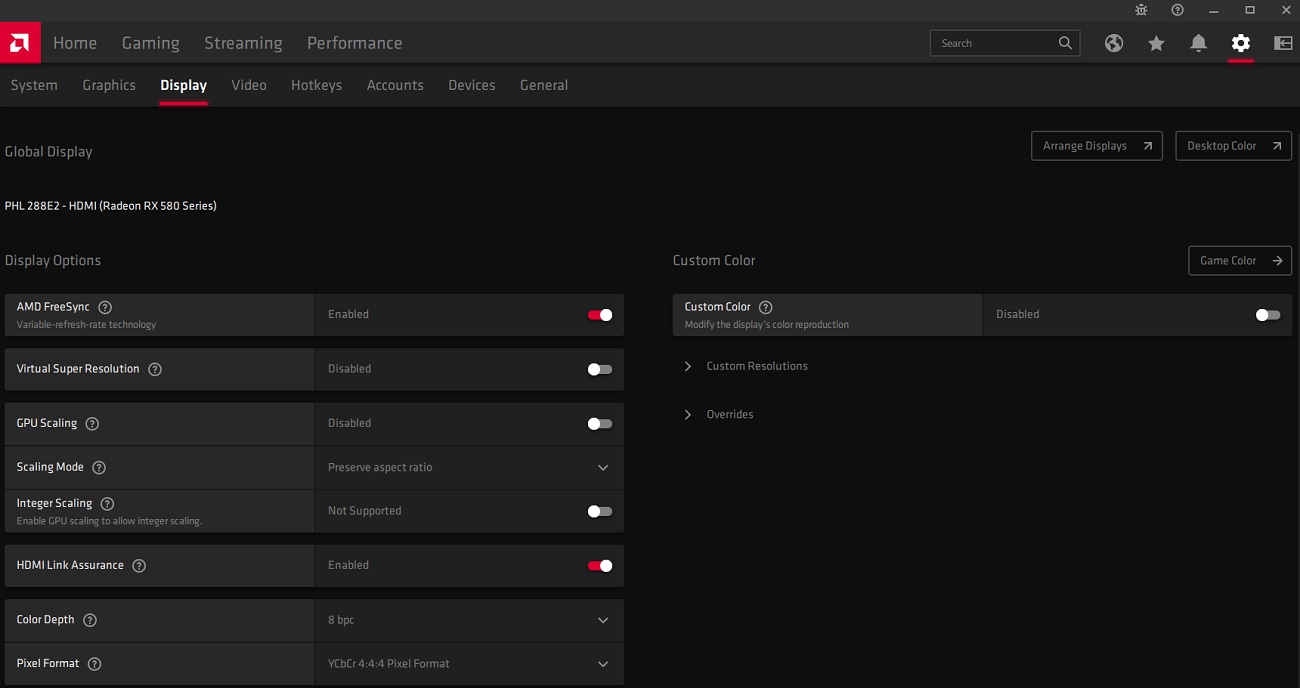Screen dimensions: 1300x688
Task: Select the Display sub-tab
Action: [x=184, y=85]
